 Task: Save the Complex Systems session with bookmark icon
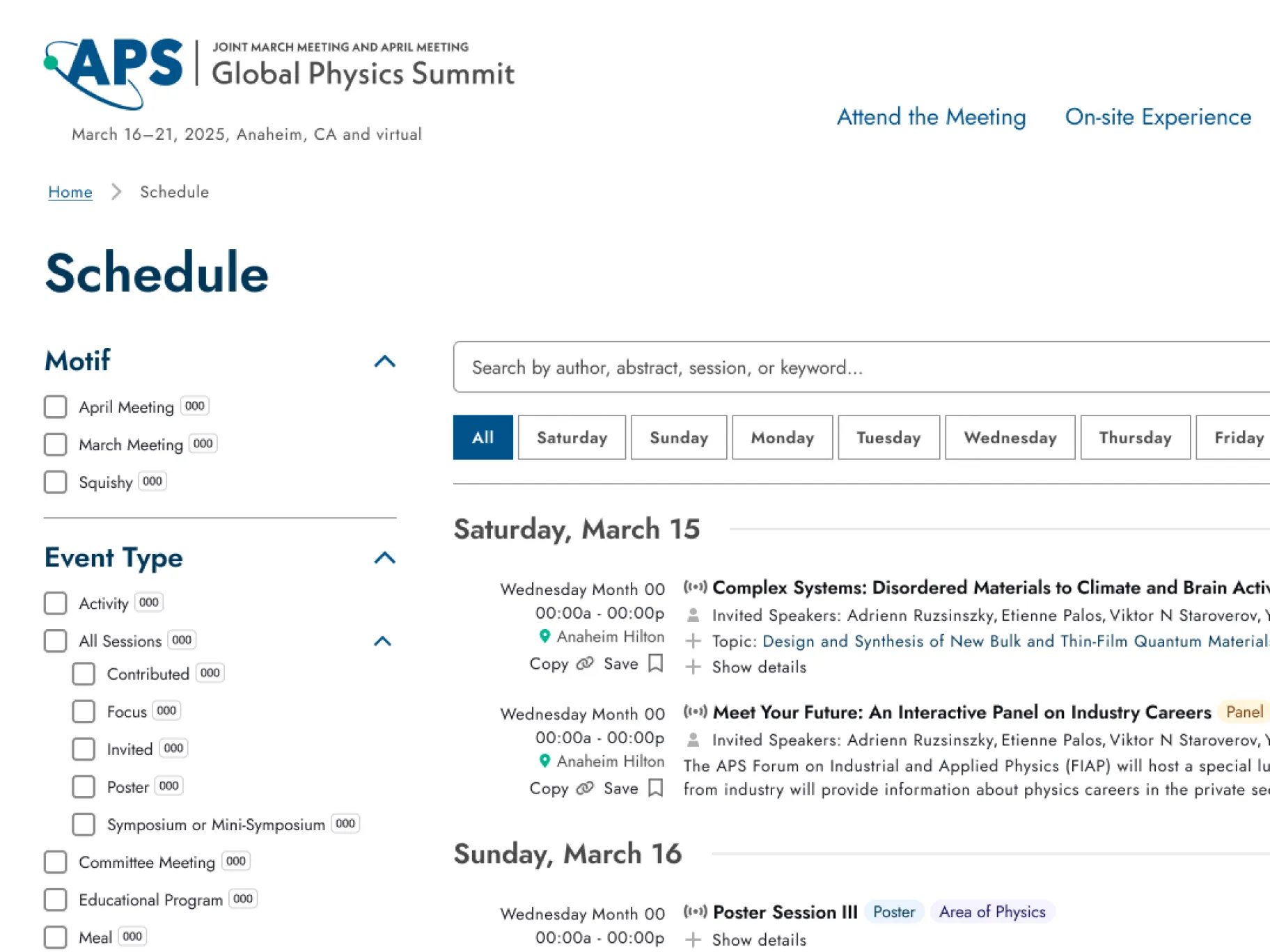coord(654,663)
